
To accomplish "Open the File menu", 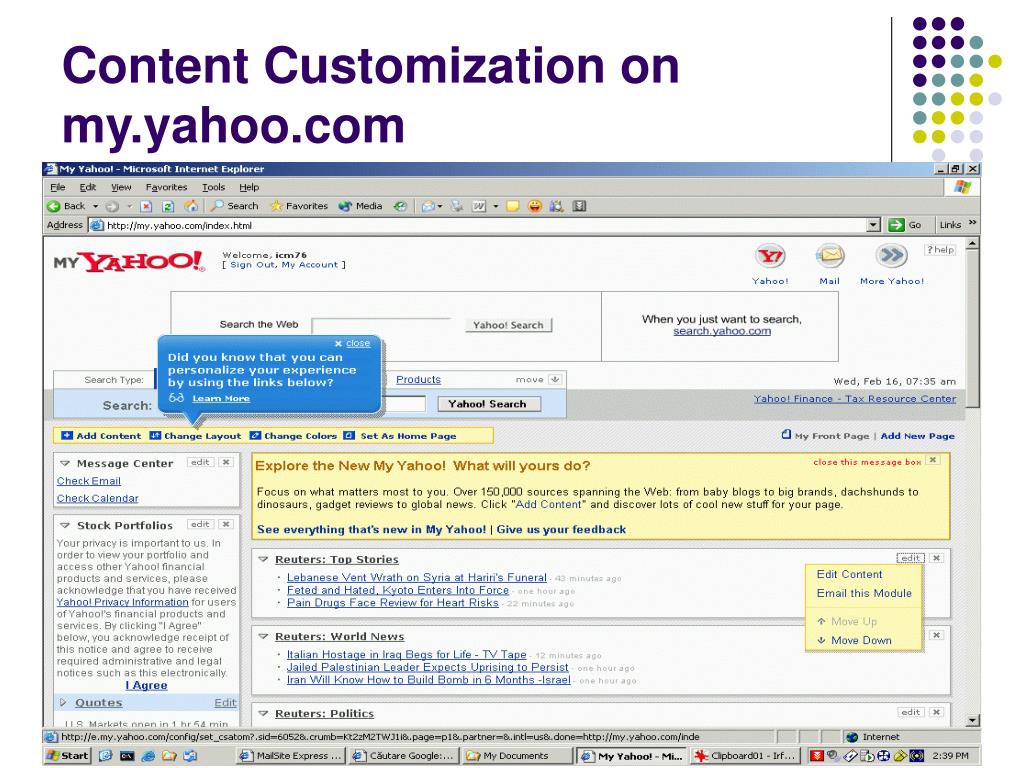I will coord(57,187).
